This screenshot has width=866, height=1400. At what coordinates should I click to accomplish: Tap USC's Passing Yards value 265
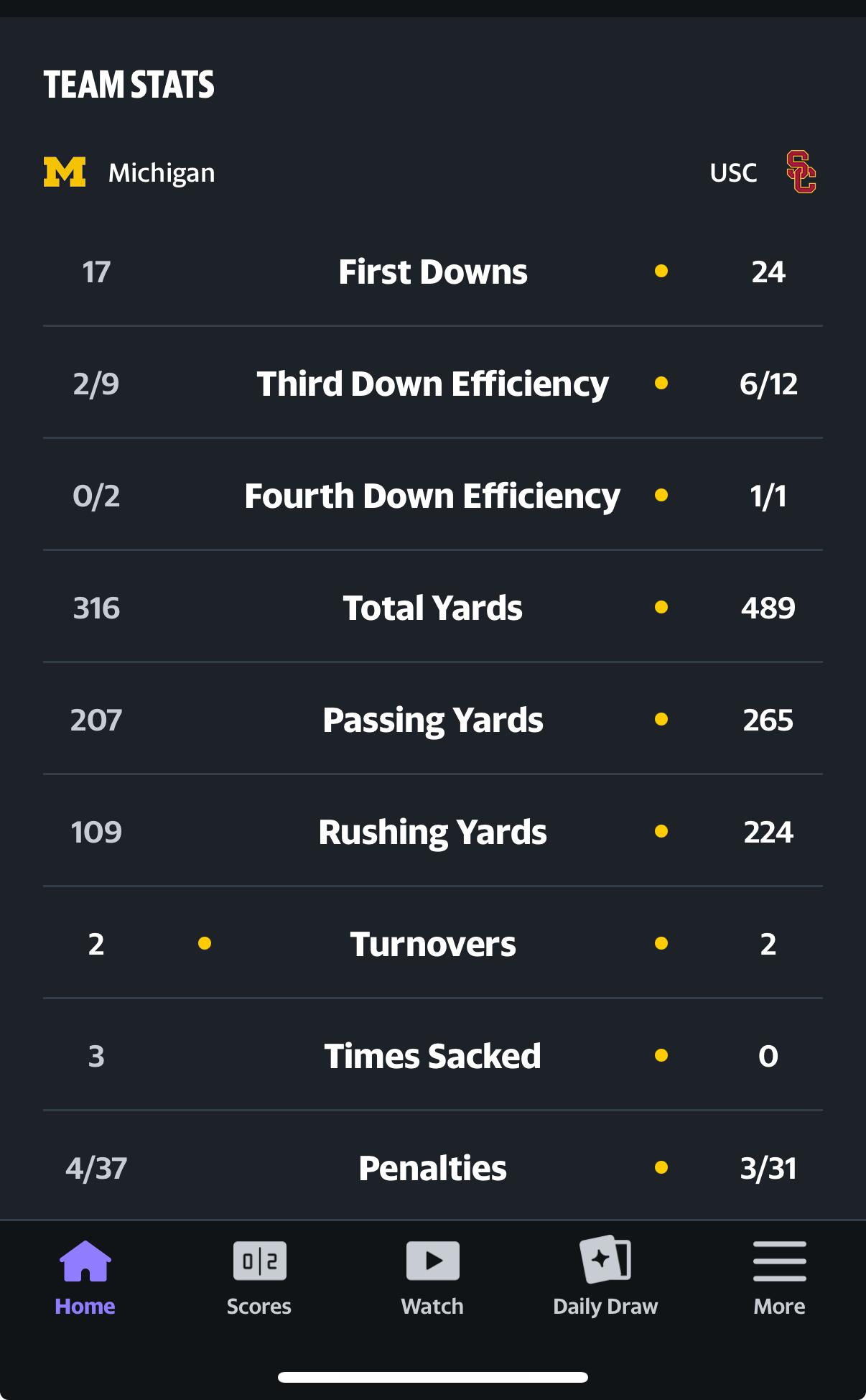pos(768,720)
